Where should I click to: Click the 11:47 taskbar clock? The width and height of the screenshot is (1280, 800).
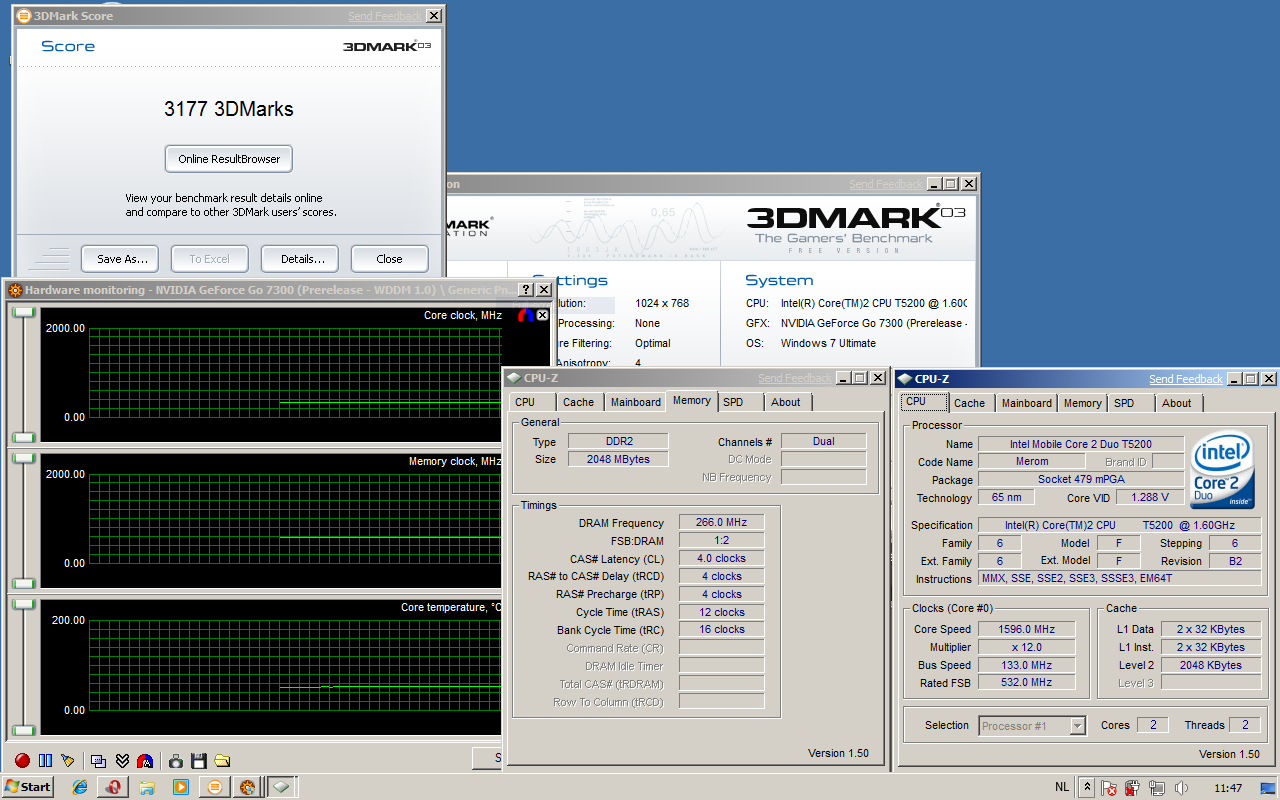[x=1228, y=788]
